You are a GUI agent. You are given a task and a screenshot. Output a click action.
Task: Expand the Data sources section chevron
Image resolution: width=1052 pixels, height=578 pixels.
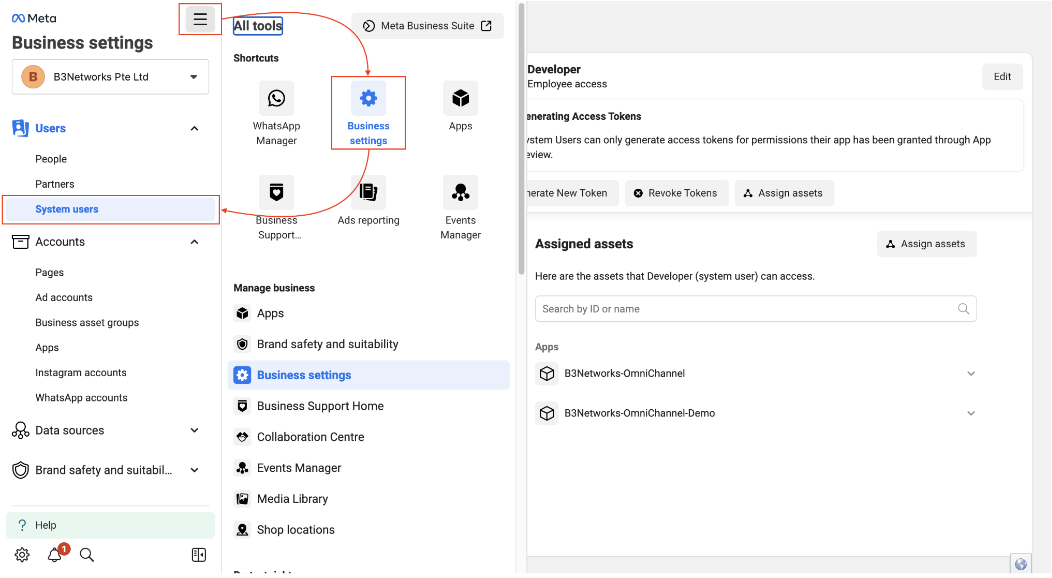tap(195, 430)
